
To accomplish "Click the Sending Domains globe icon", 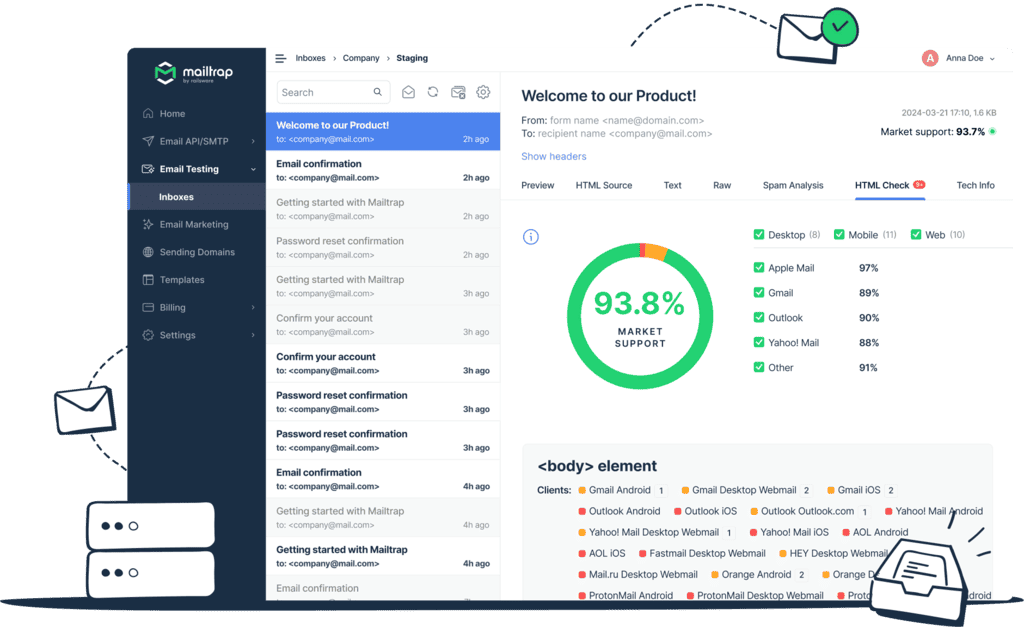I will (148, 252).
